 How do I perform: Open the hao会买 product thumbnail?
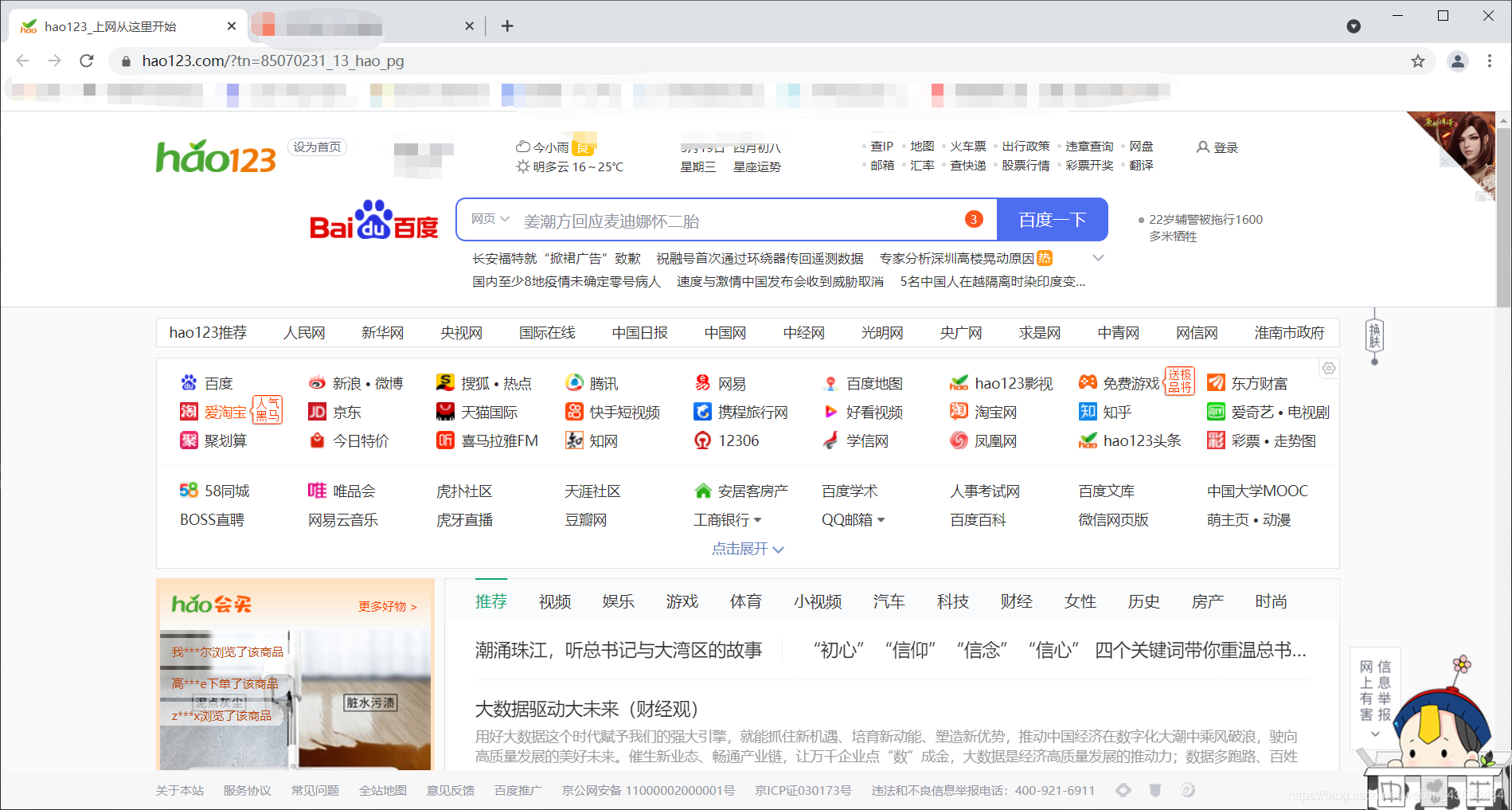tap(295, 699)
